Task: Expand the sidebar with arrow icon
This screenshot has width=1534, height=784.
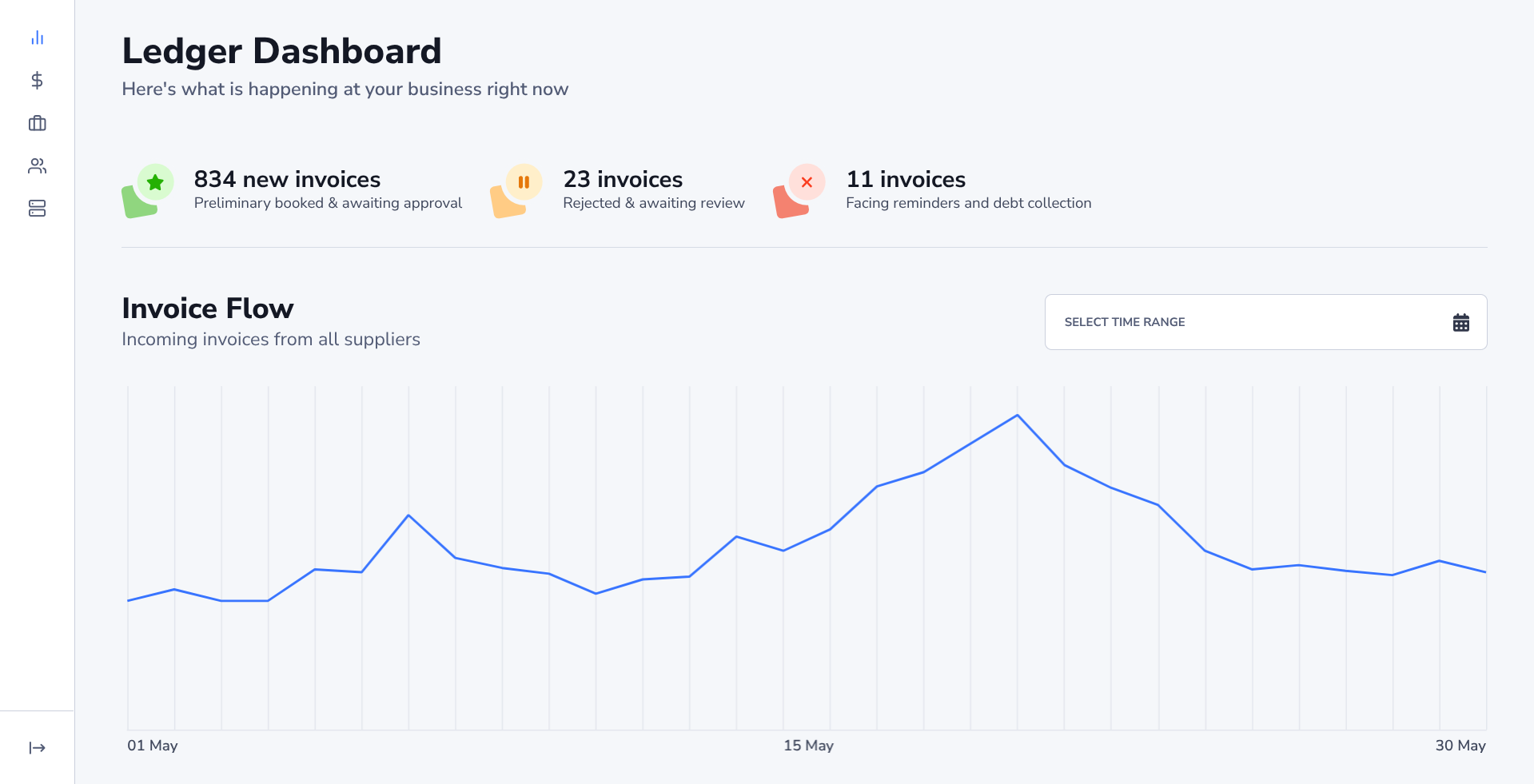Action: [37, 748]
